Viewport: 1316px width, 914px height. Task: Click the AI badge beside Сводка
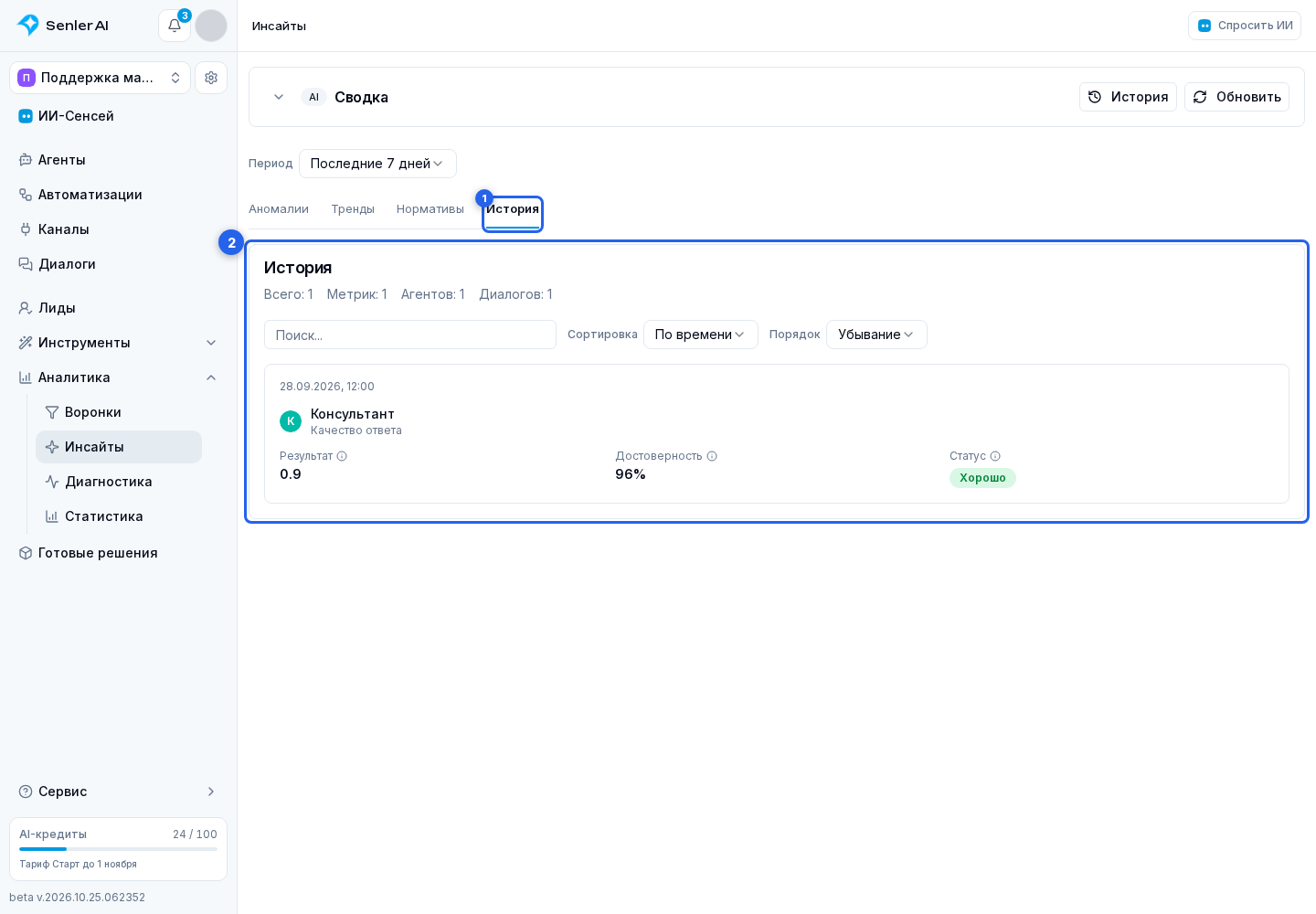click(313, 97)
